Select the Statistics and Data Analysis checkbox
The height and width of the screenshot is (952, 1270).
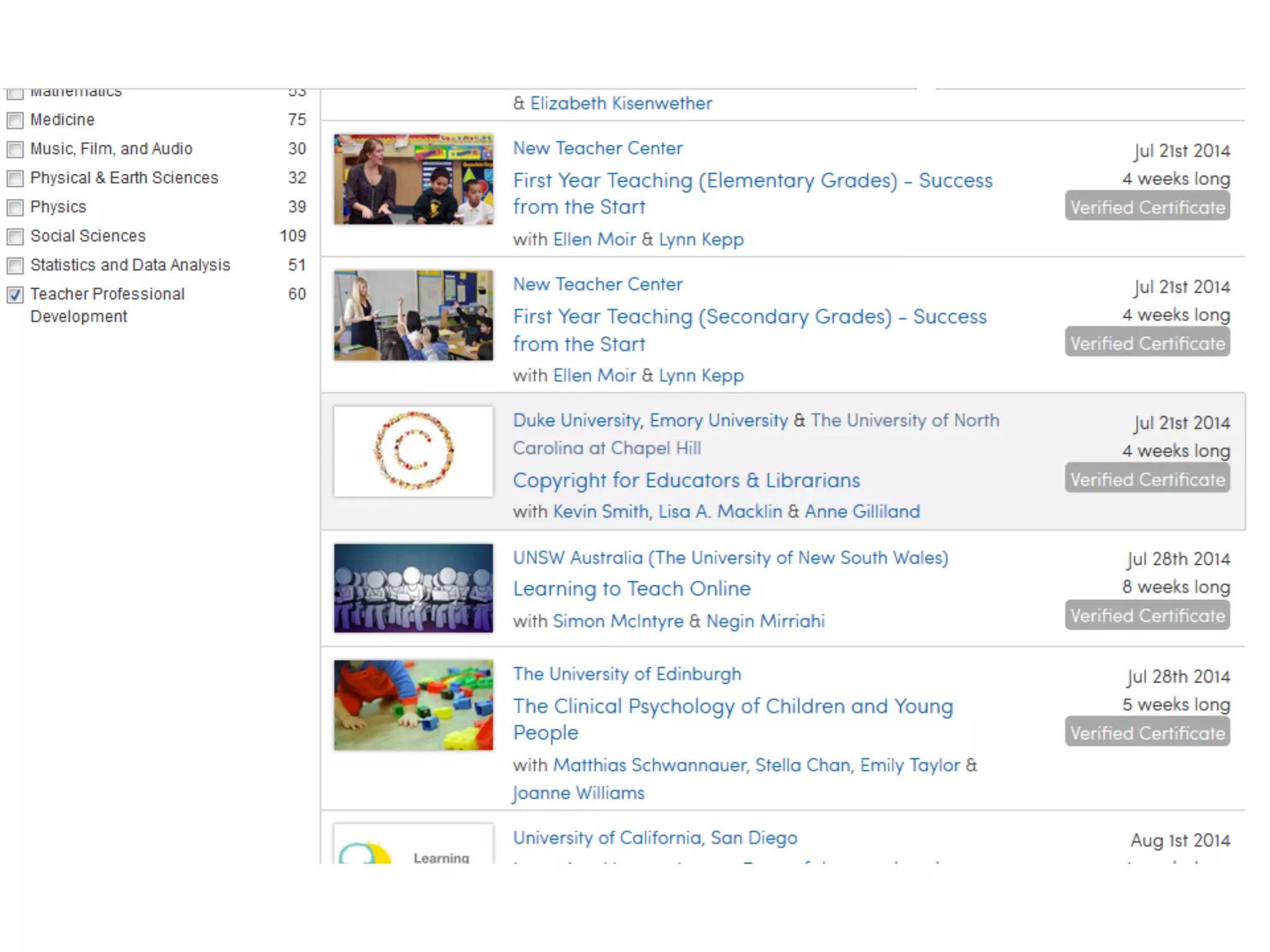pos(16,266)
